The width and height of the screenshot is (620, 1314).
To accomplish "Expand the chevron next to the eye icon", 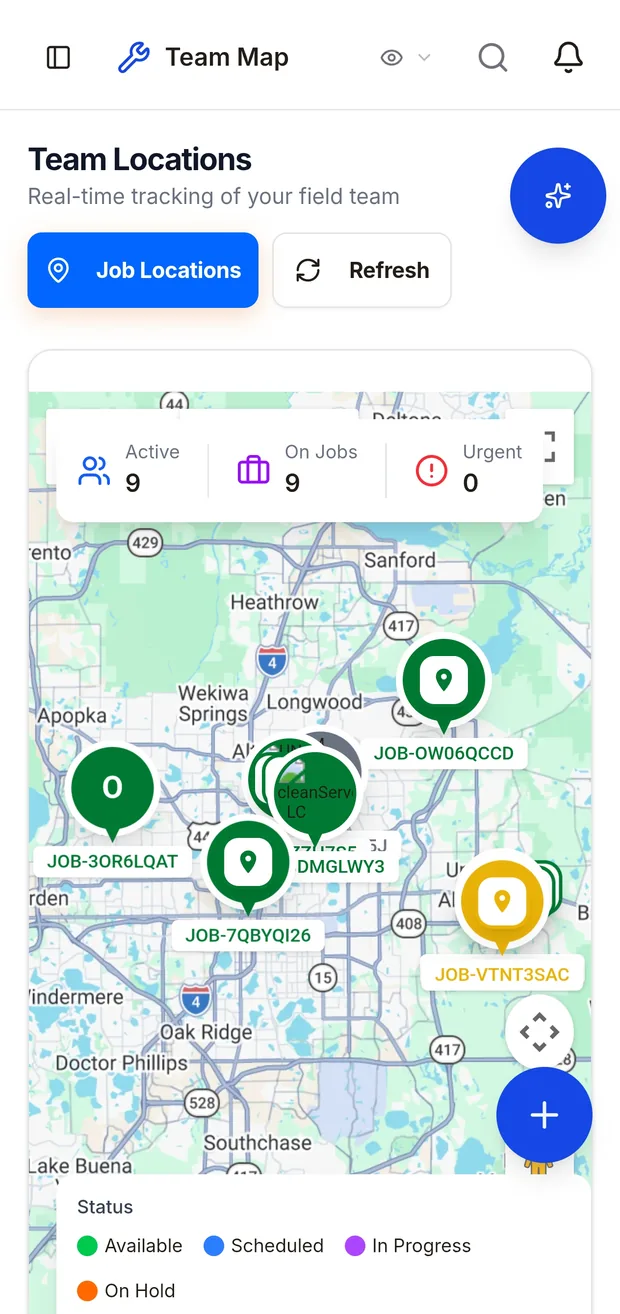I will click(x=424, y=58).
